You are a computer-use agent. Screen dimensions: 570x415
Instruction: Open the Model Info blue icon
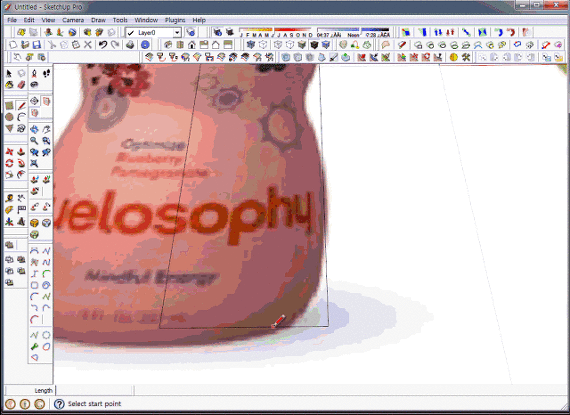click(x=145, y=45)
